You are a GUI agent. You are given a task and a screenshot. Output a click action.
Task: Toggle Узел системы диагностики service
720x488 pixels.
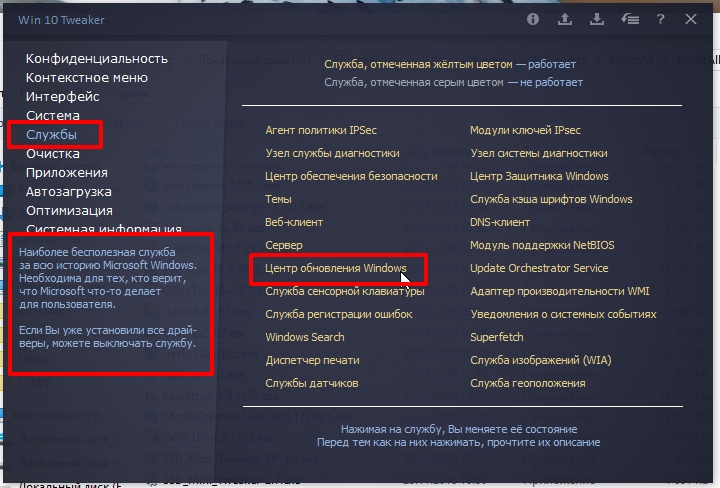pyautogui.click(x=539, y=153)
